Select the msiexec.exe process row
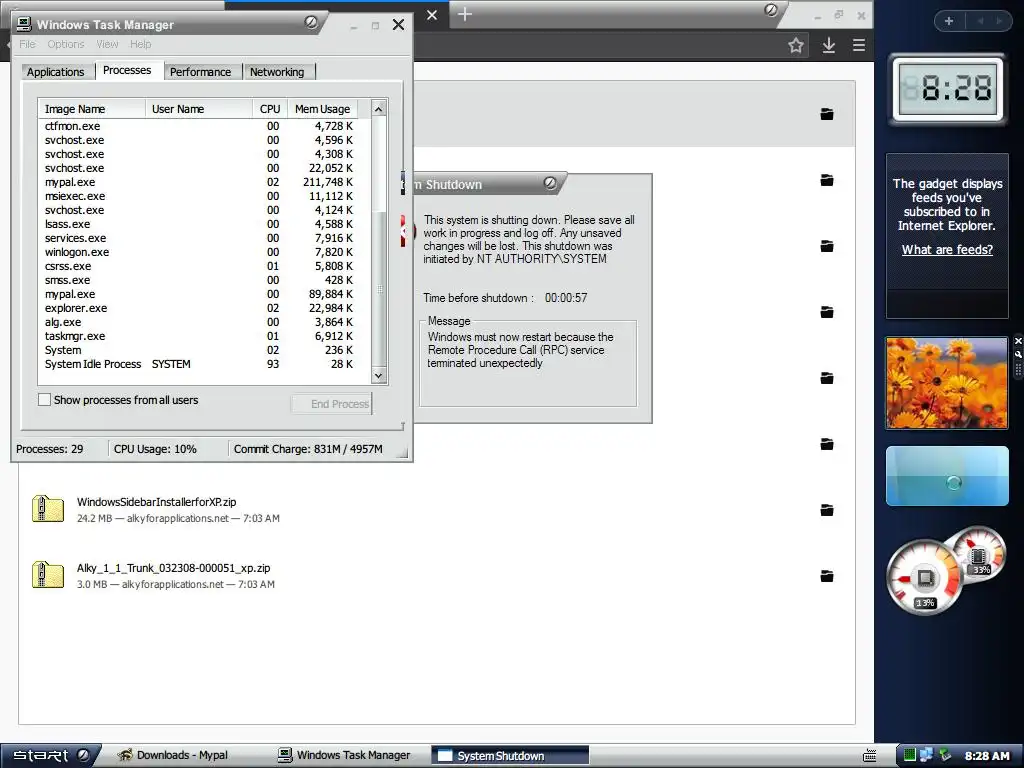 pos(204,196)
